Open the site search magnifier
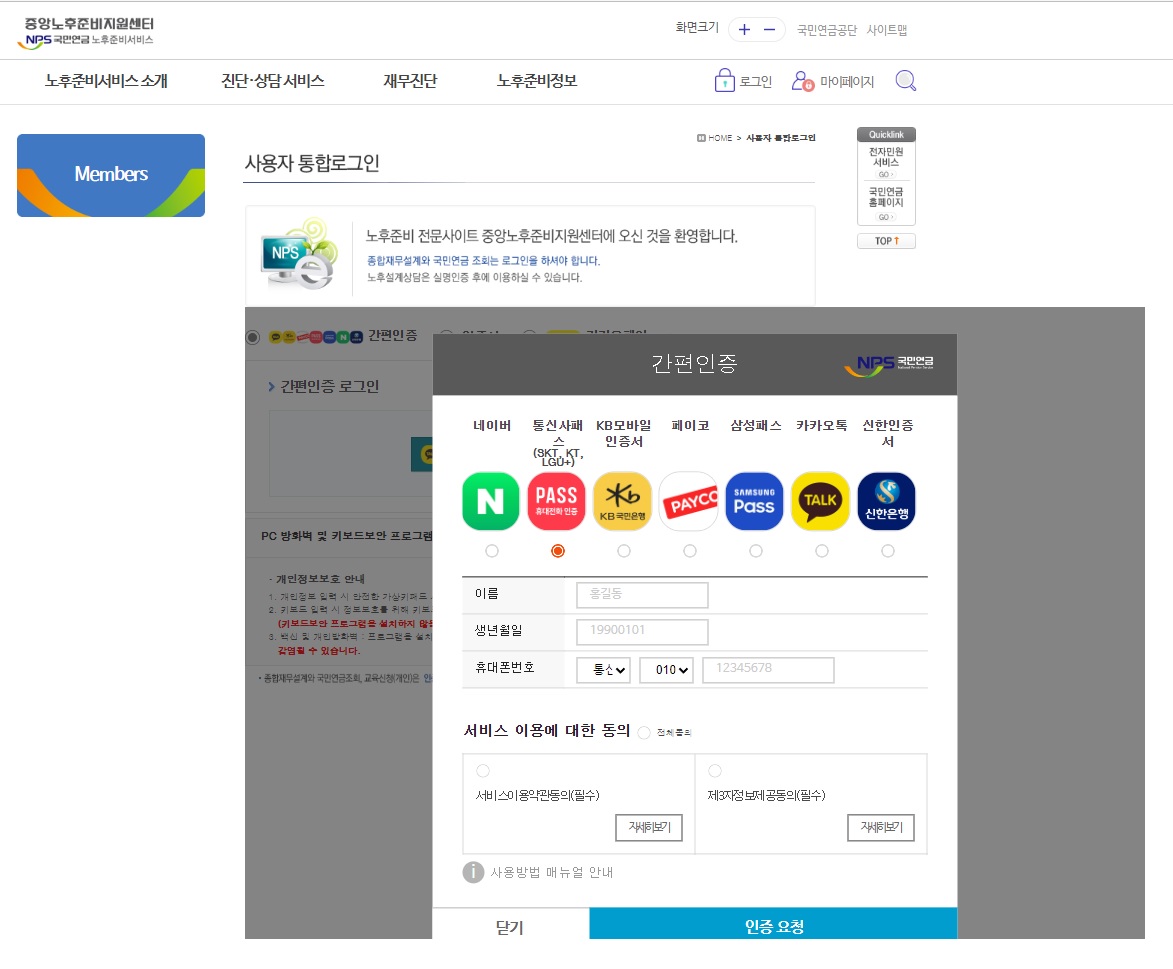Viewport: 1173px width, 969px height. [905, 81]
